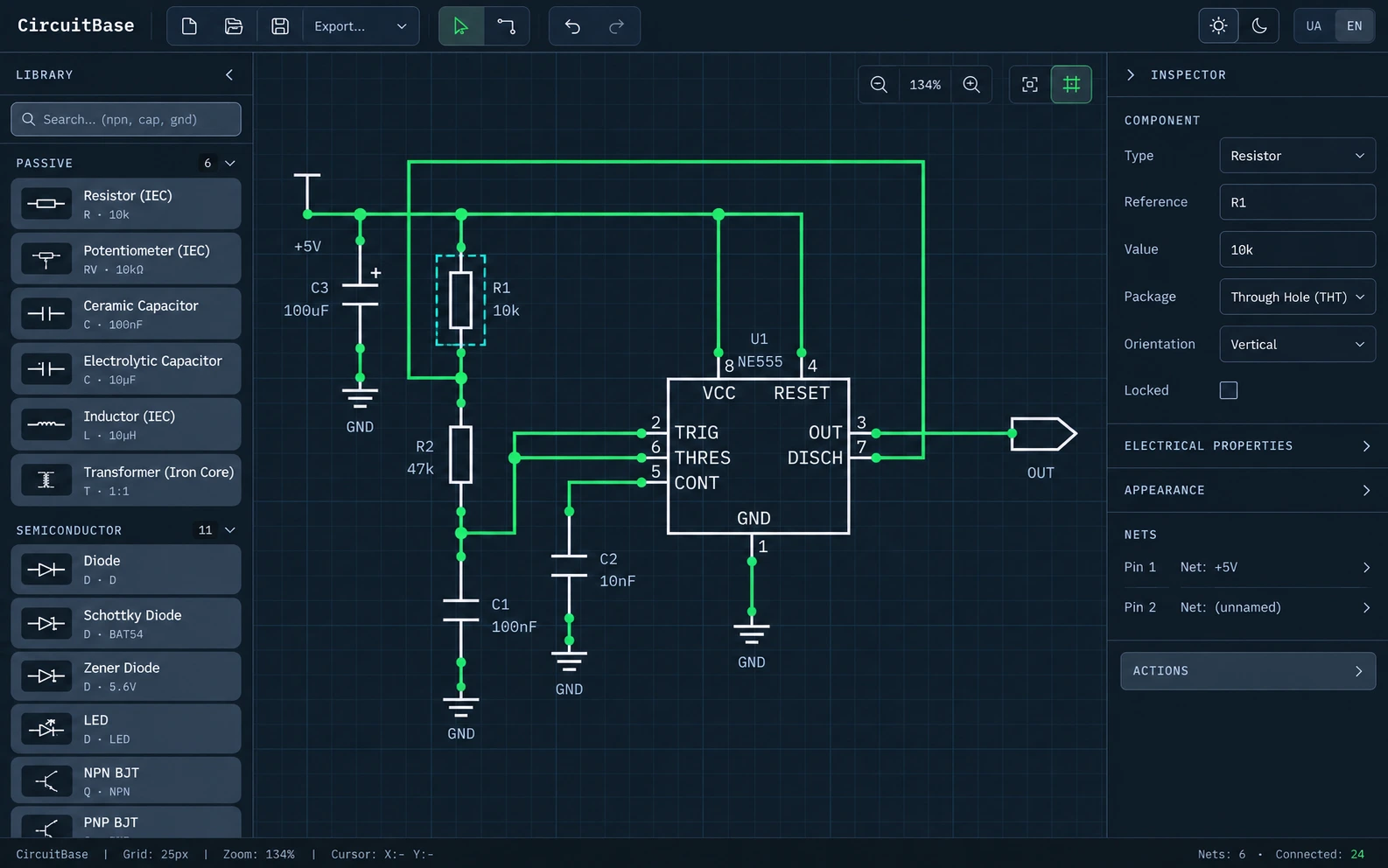This screenshot has width=1388, height=868.
Task: Collapse the Semiconductor category
Action: 230,530
